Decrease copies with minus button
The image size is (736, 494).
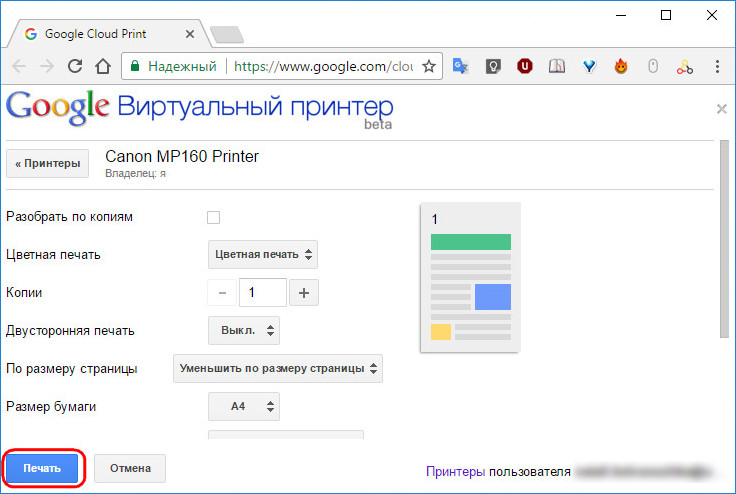[x=222, y=293]
